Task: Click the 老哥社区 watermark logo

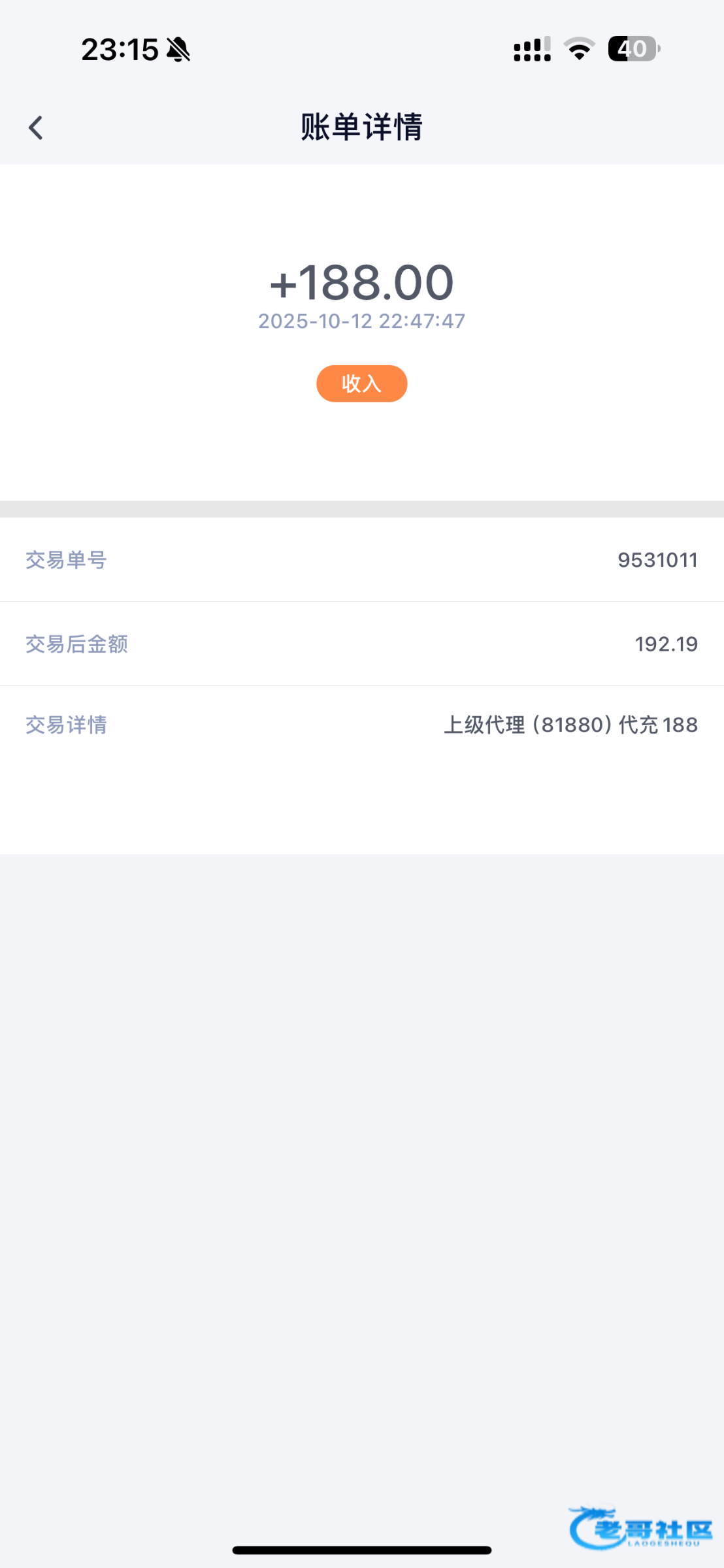Action: coord(640,1529)
